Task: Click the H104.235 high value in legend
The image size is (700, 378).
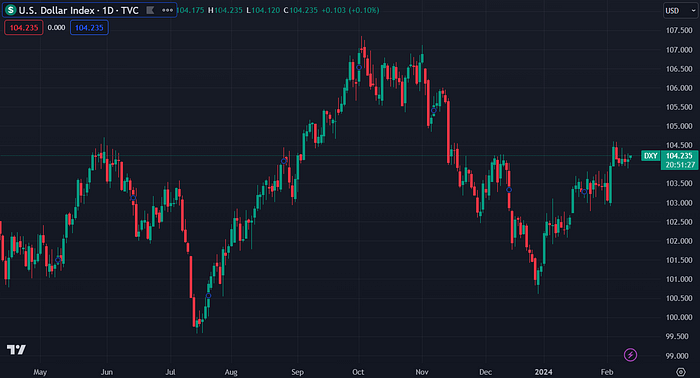Action: tap(225, 10)
